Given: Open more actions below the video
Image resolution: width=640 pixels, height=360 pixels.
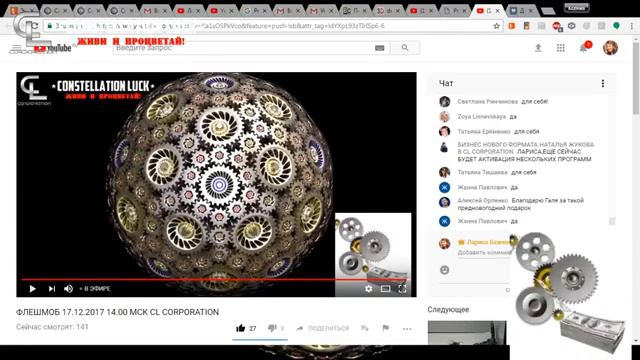Looking at the screenshot, I should click(x=407, y=329).
